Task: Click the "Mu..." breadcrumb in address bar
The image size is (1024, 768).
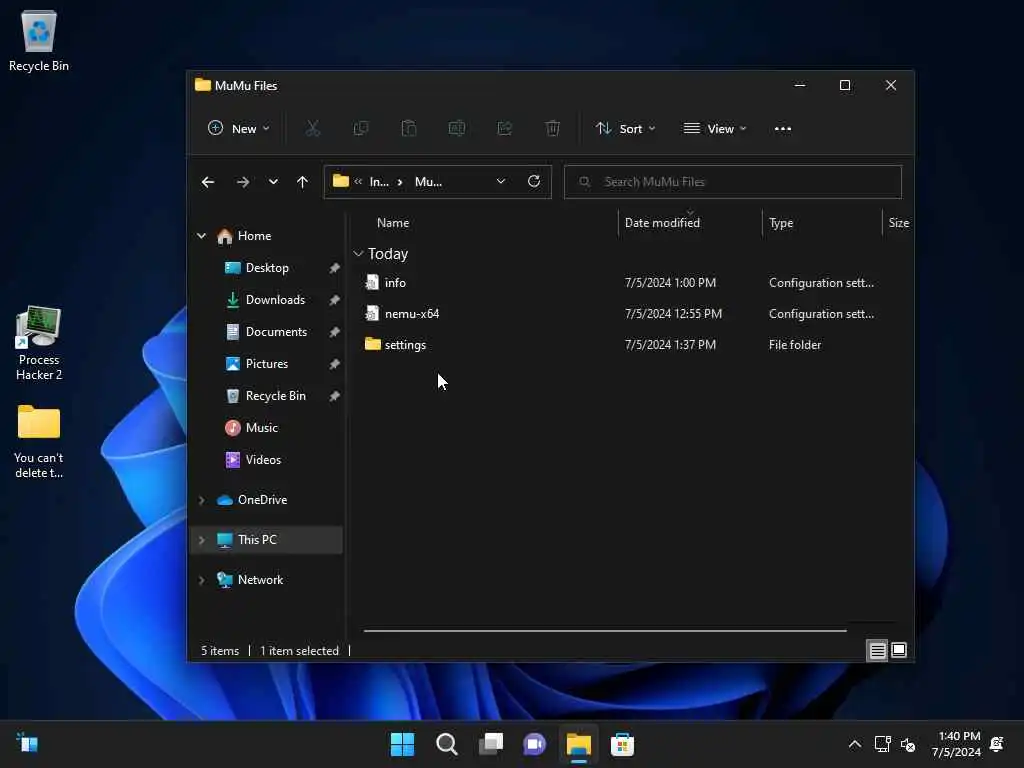Action: click(x=428, y=182)
